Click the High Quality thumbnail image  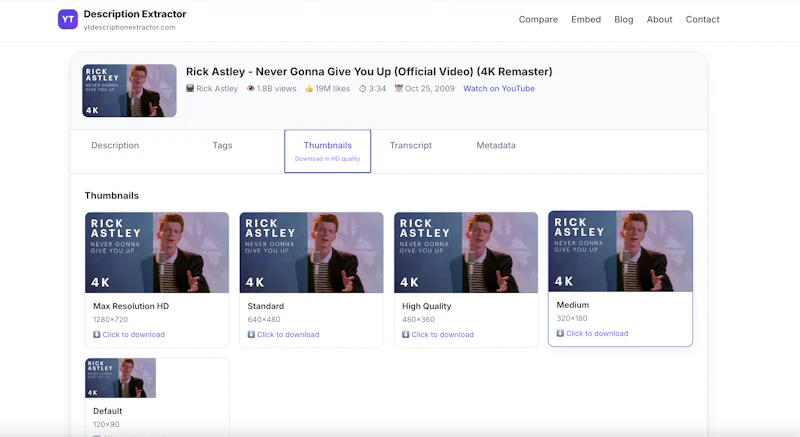tap(466, 252)
